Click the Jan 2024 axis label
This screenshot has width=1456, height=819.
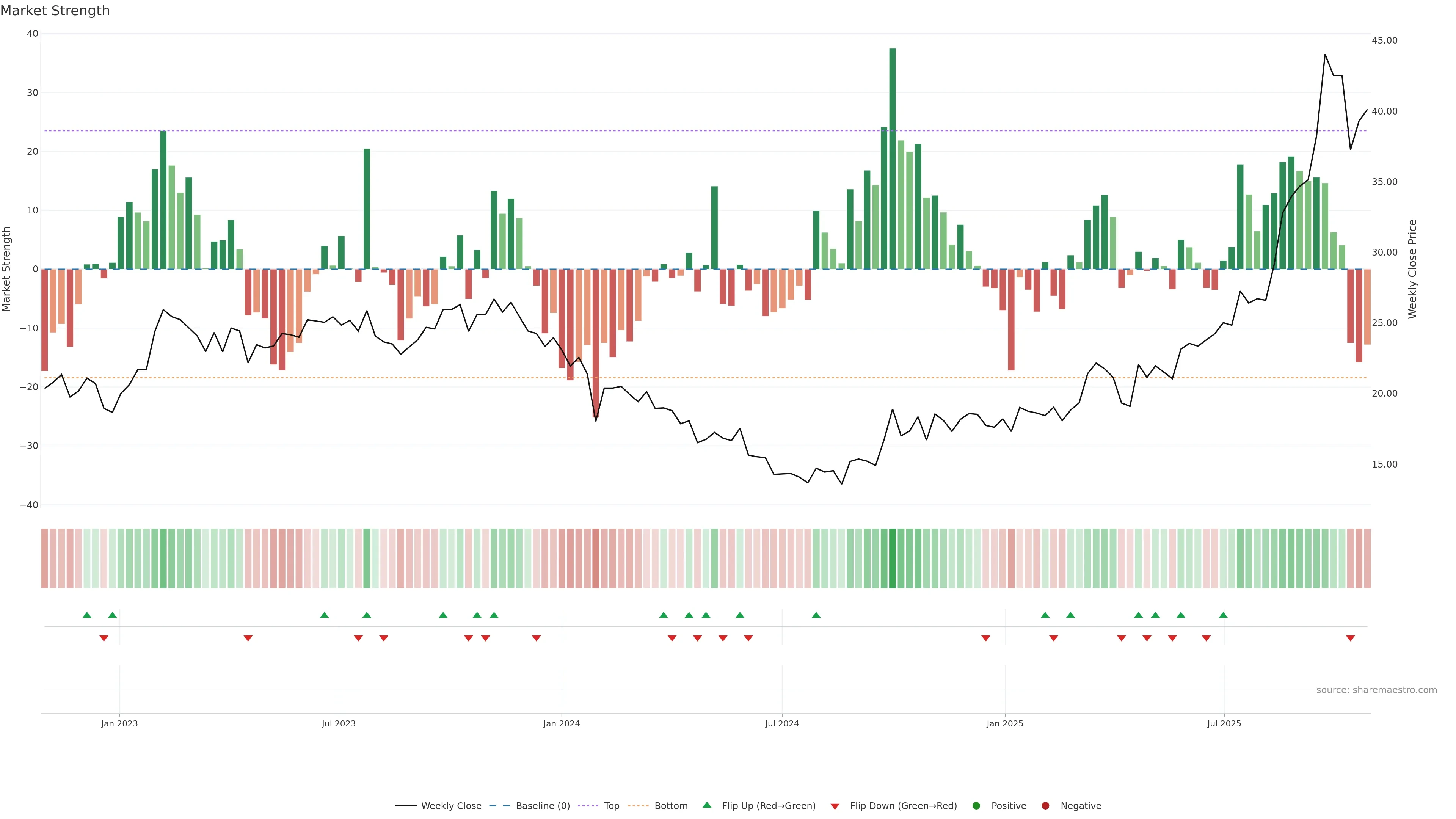coord(561,723)
